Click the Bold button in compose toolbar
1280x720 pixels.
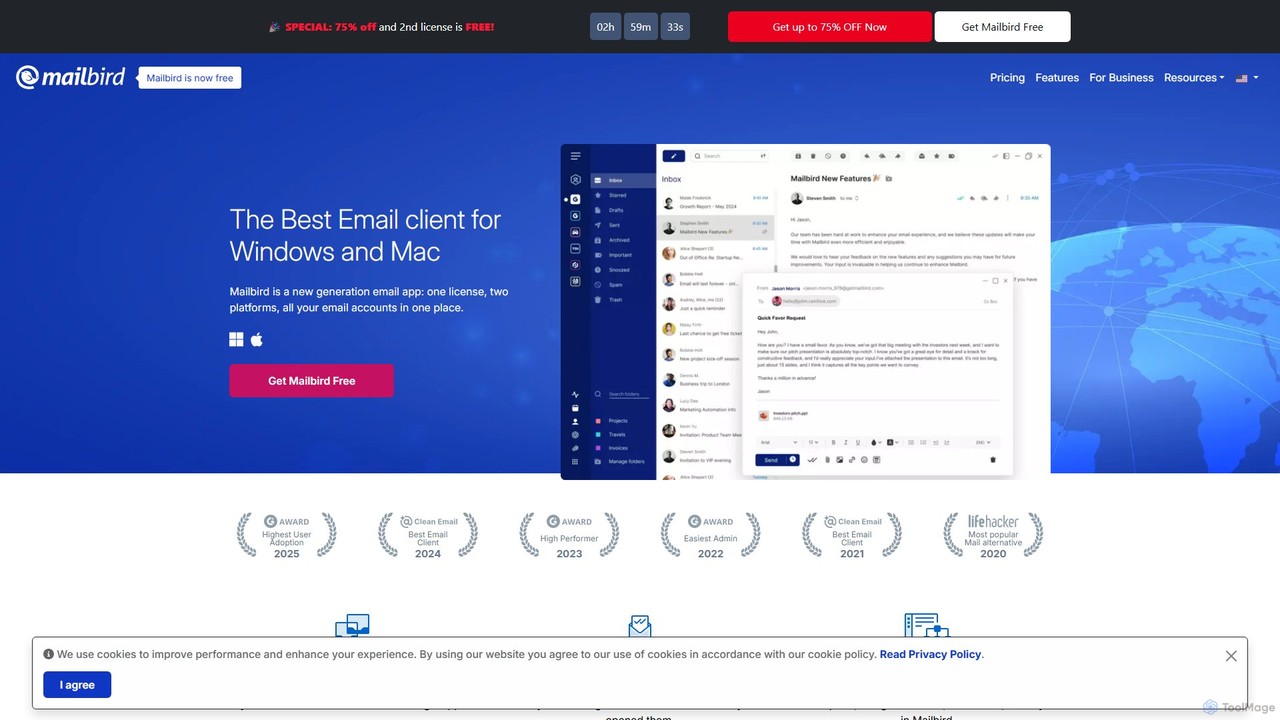(x=833, y=442)
